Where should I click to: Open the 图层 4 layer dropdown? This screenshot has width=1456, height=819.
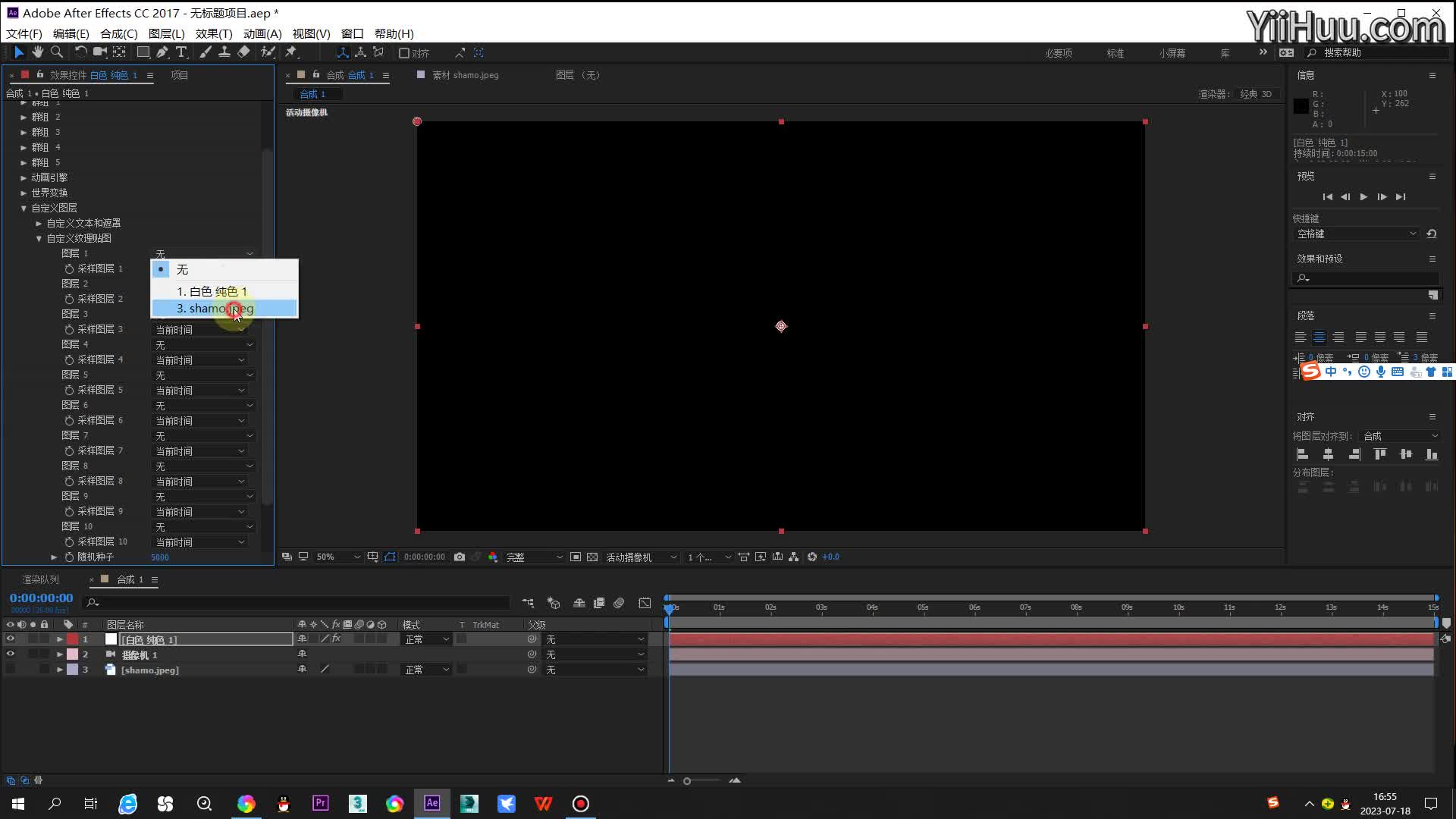click(203, 345)
